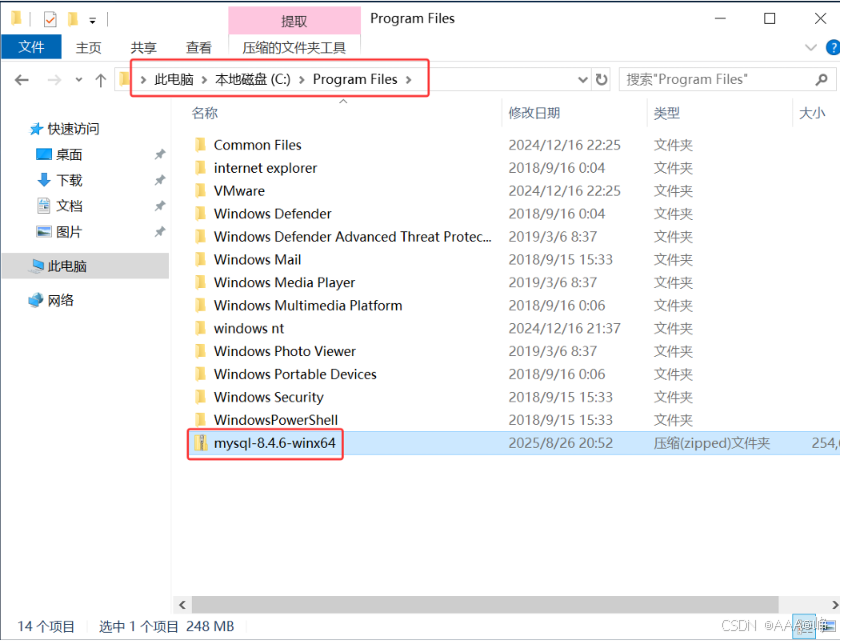Click the Common Files folder icon
Screen dimensions: 841x641
click(200, 145)
